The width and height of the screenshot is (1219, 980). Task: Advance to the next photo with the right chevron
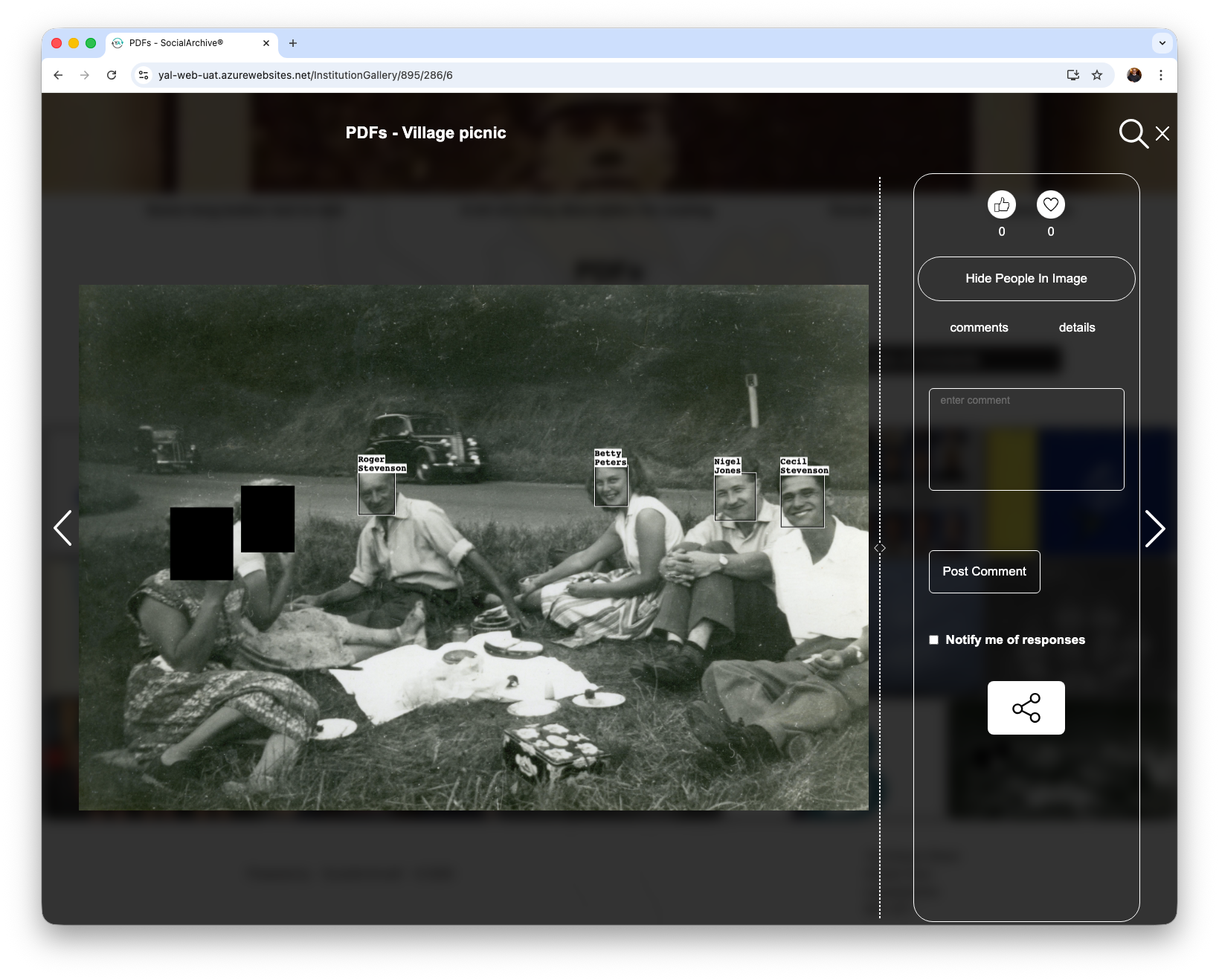tap(1156, 529)
